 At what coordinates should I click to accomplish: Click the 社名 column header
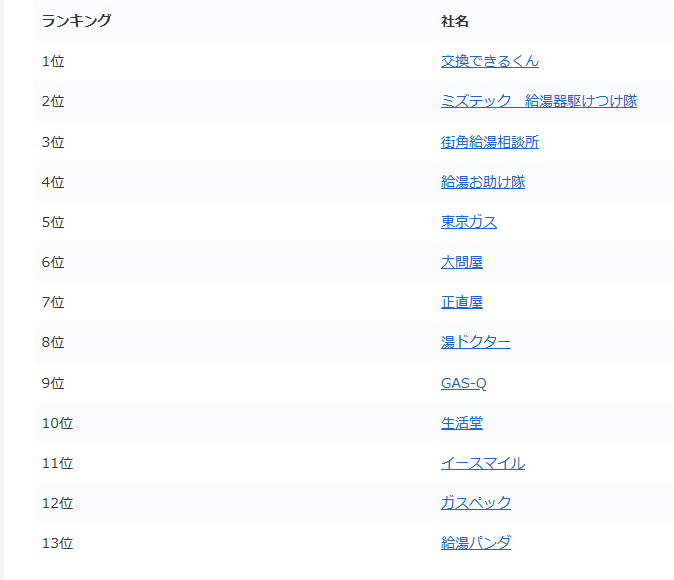click(x=455, y=21)
